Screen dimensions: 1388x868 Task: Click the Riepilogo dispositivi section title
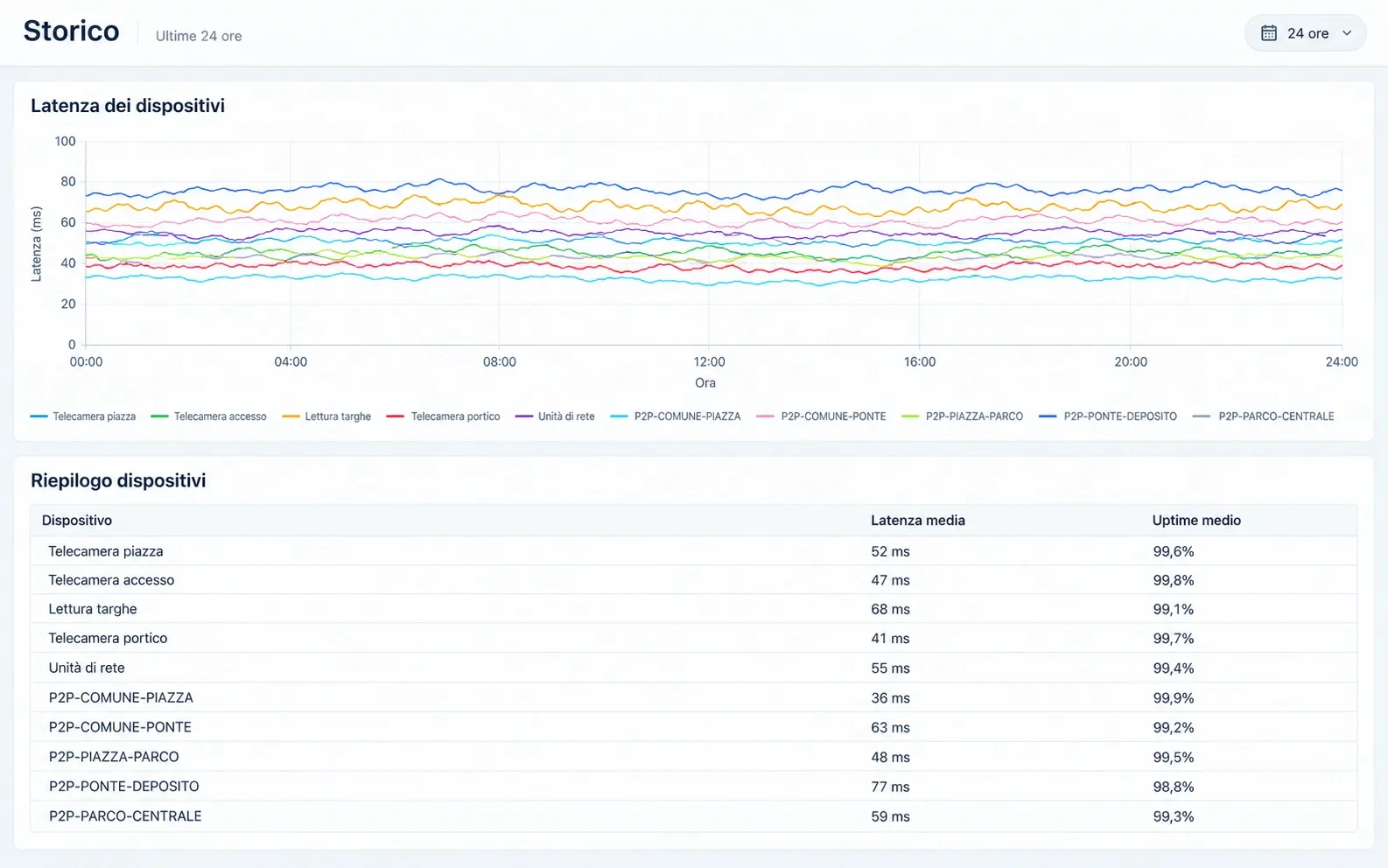(x=118, y=480)
